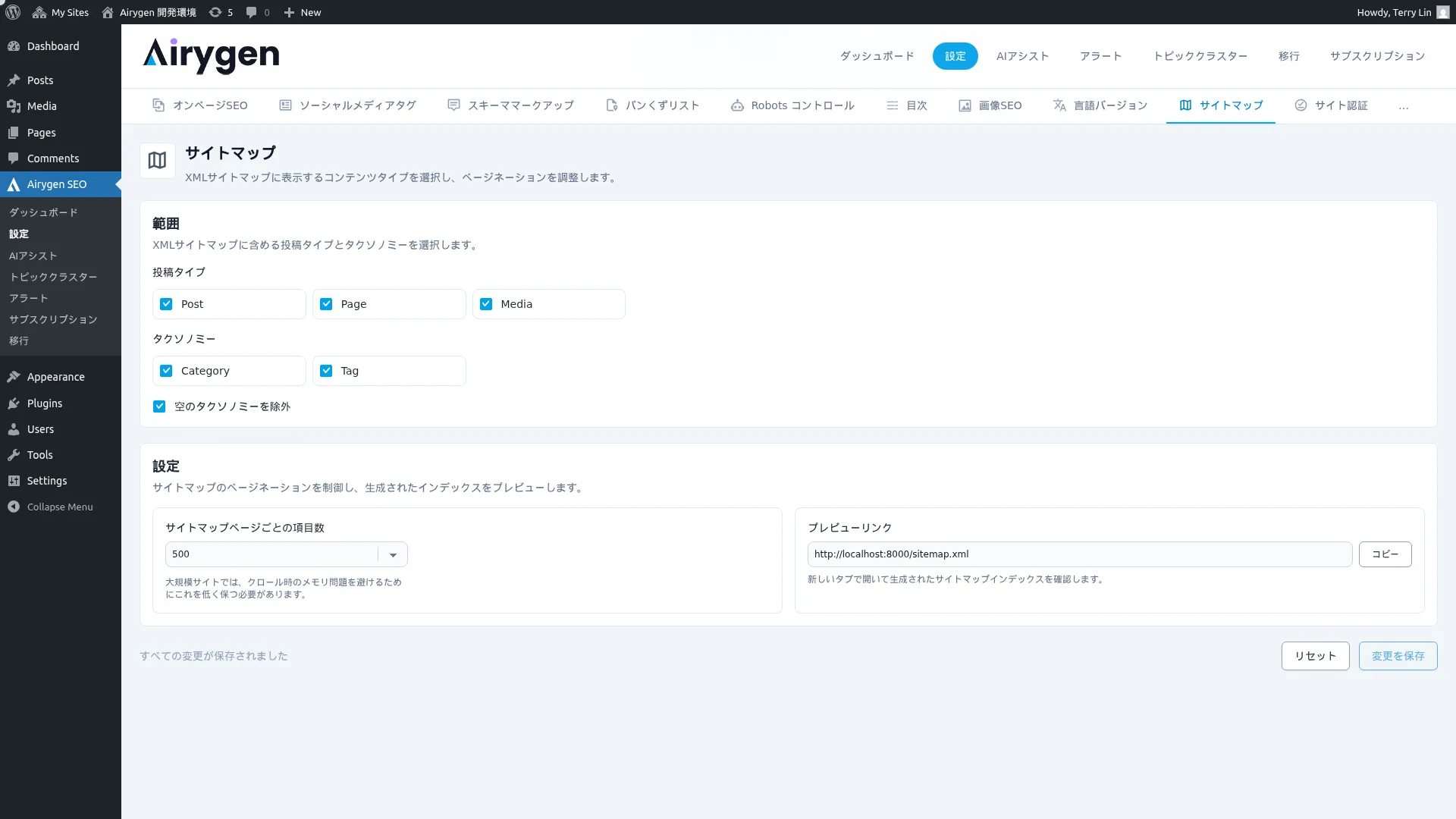Click the Airygen SEO logo icon in sidebar

point(14,184)
